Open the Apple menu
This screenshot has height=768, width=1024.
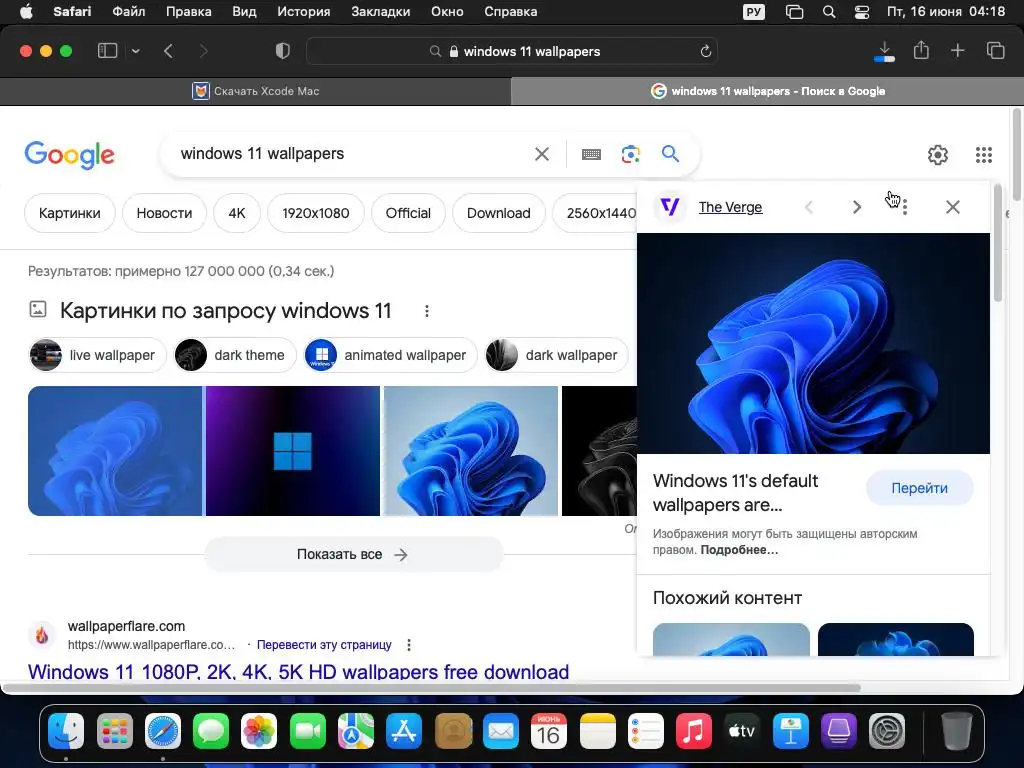pyautogui.click(x=26, y=12)
